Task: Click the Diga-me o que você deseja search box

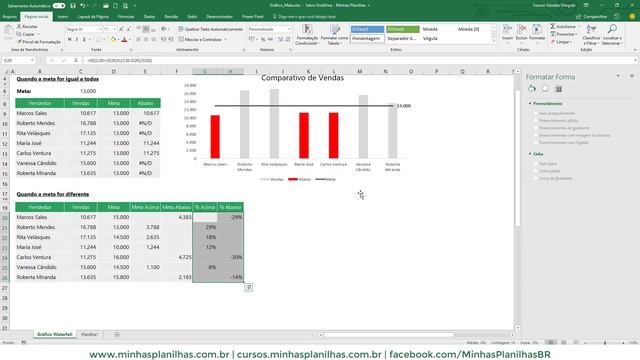Action: (304, 16)
